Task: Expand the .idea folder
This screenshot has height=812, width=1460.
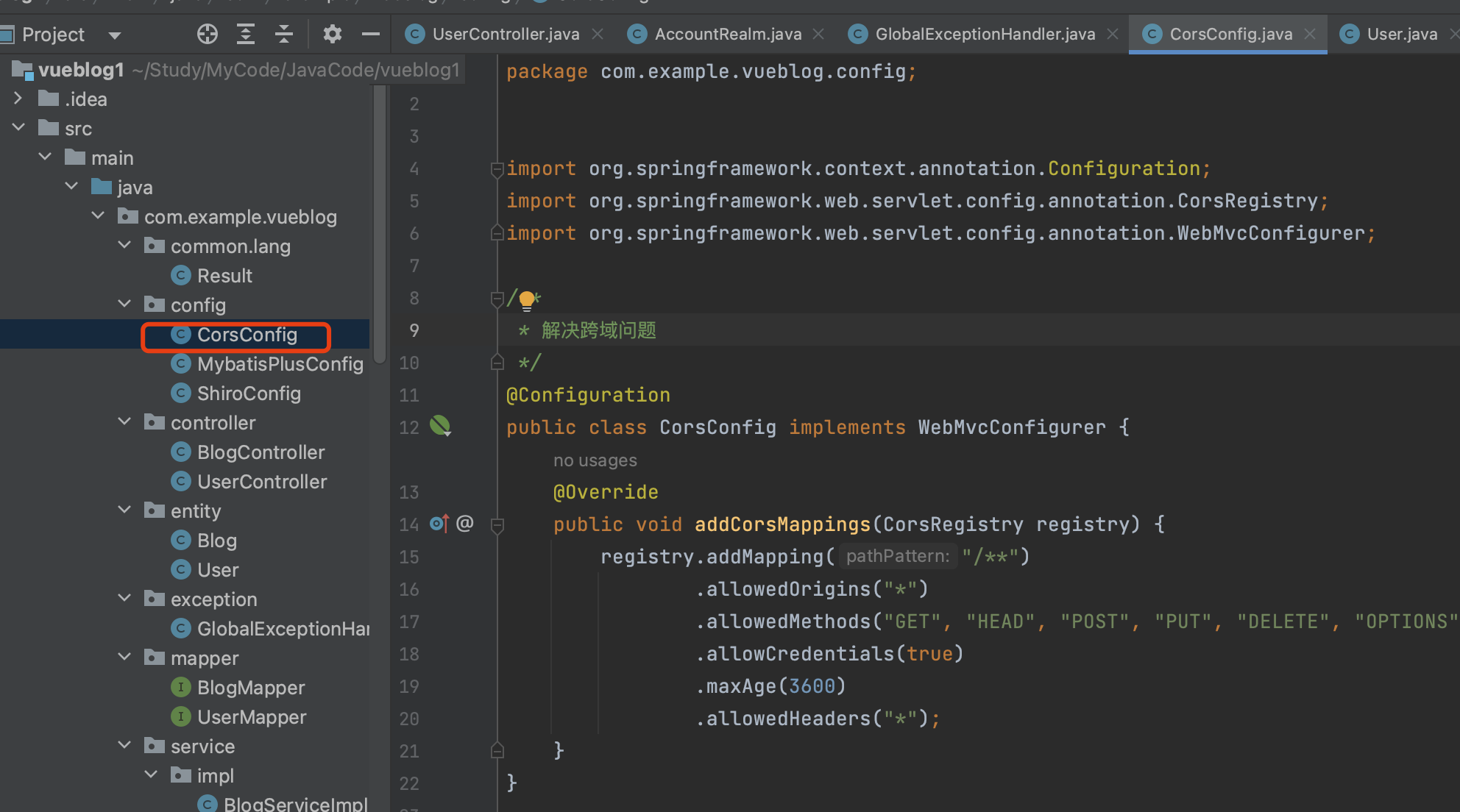Action: tap(18, 99)
